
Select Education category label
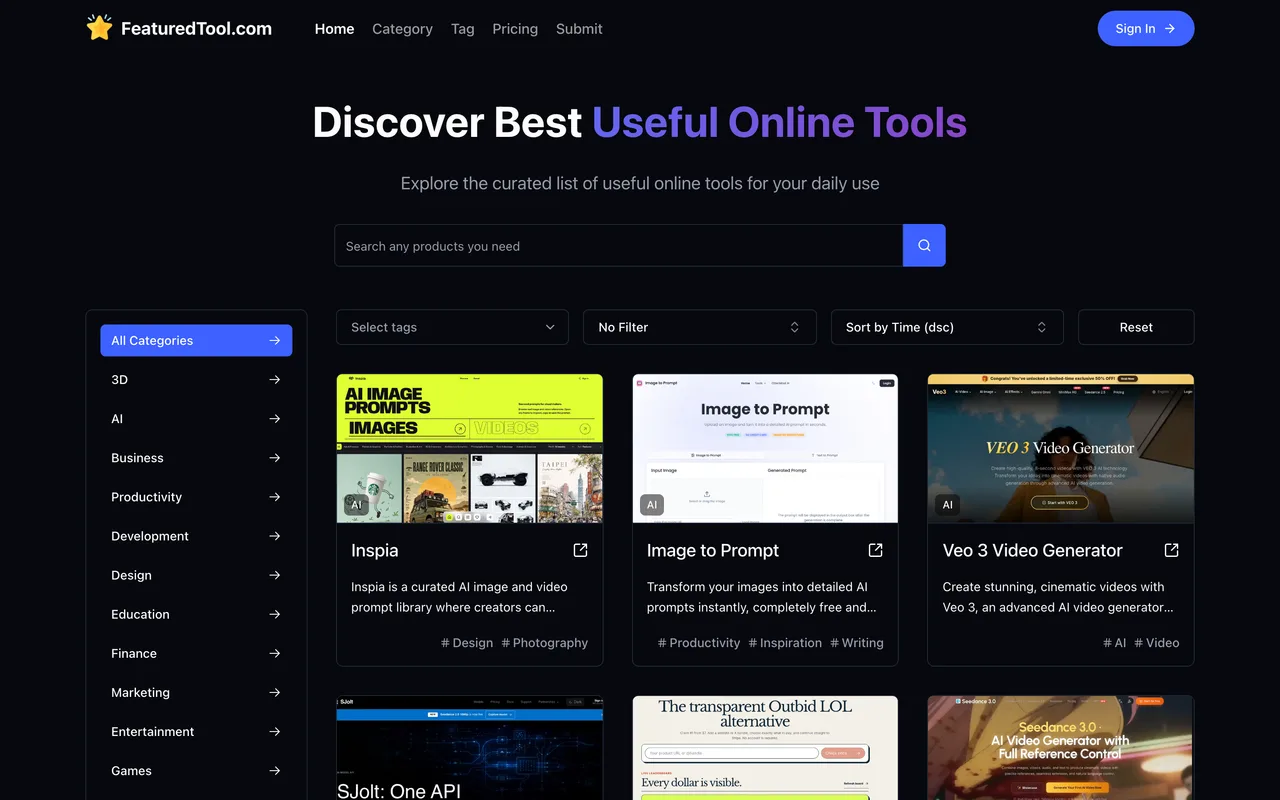[x=140, y=614]
